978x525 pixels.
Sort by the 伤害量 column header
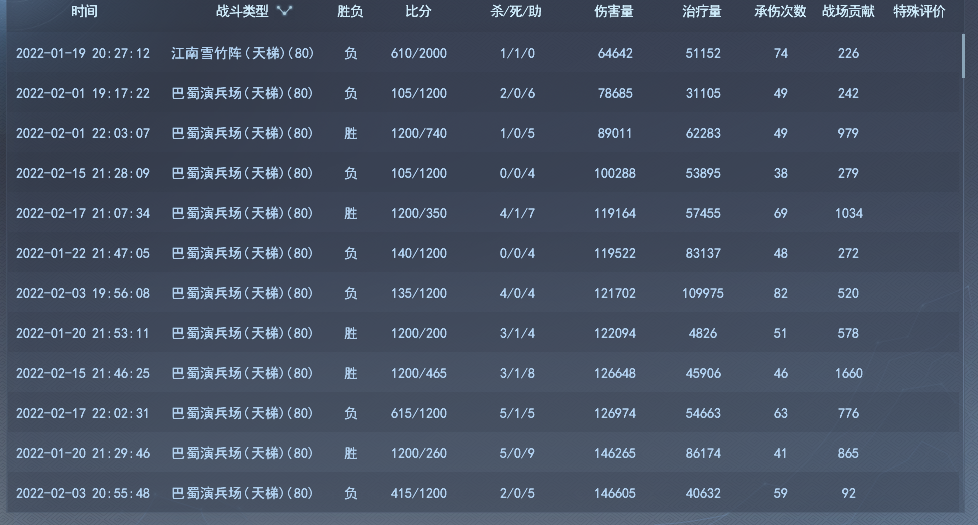coord(614,11)
